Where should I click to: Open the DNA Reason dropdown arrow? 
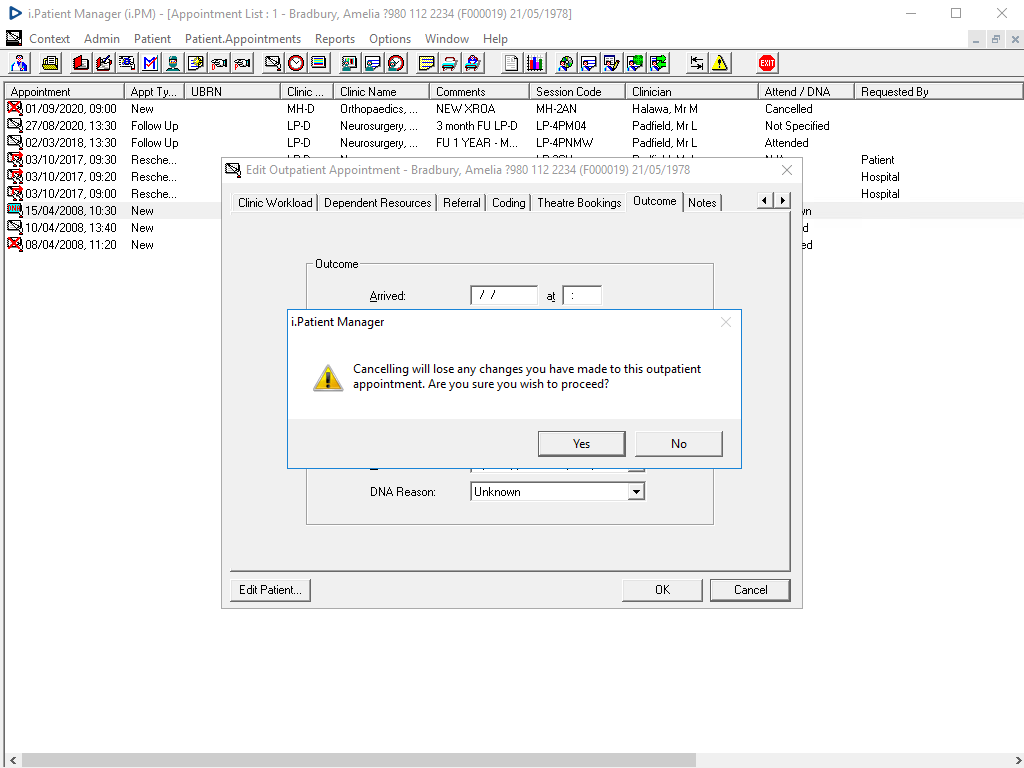(x=636, y=492)
